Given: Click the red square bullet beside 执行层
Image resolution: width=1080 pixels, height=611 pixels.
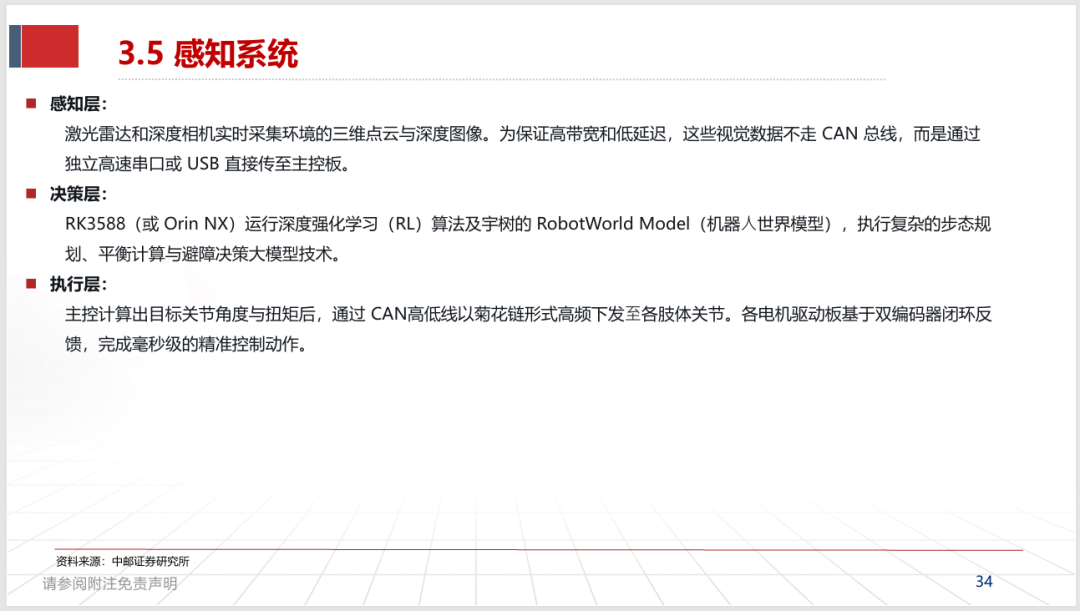Looking at the screenshot, I should (x=31, y=284).
